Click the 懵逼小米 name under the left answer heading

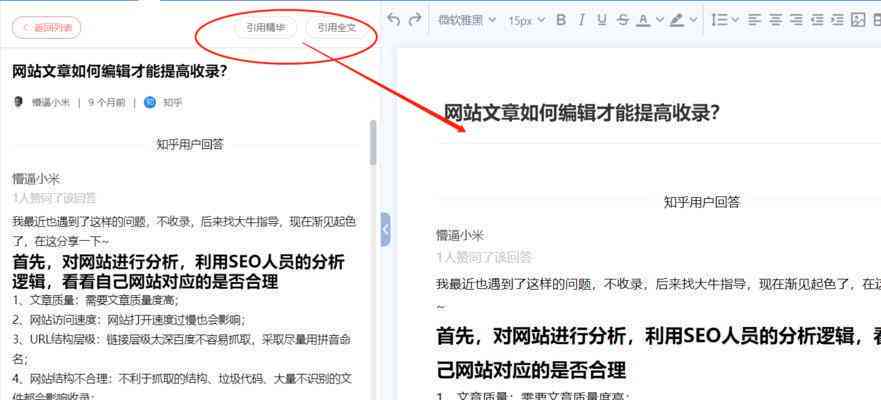[37, 179]
